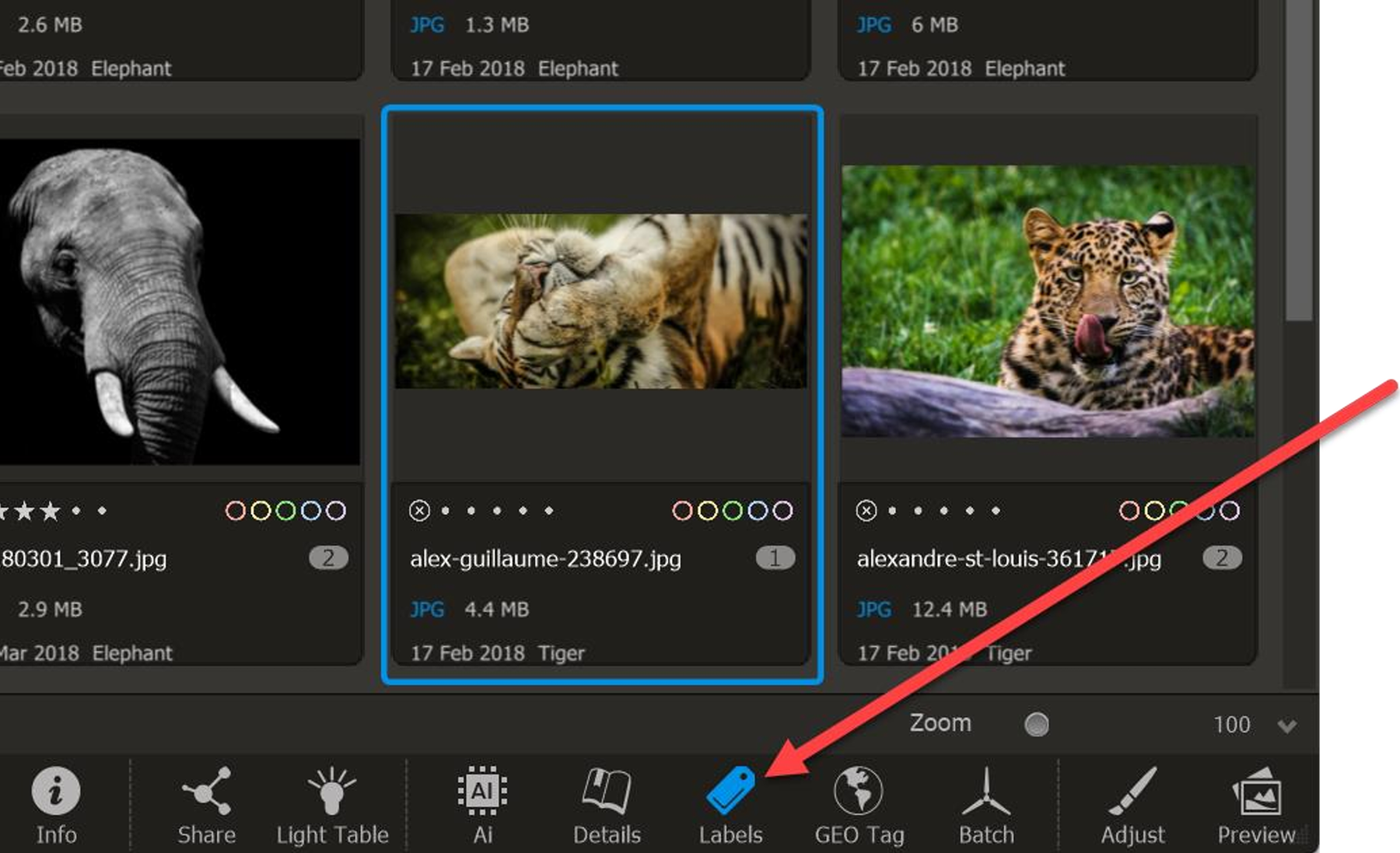This screenshot has width=1400, height=853.
Task: Open the Adjust tool
Action: [1132, 805]
